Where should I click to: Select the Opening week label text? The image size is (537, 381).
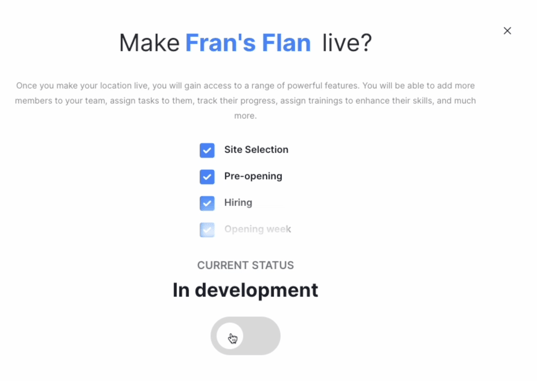[x=258, y=229]
